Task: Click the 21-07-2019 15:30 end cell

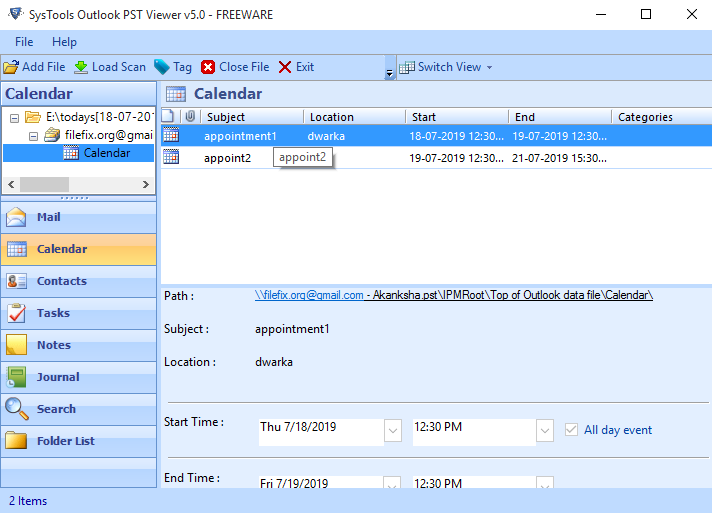Action: click(559, 158)
